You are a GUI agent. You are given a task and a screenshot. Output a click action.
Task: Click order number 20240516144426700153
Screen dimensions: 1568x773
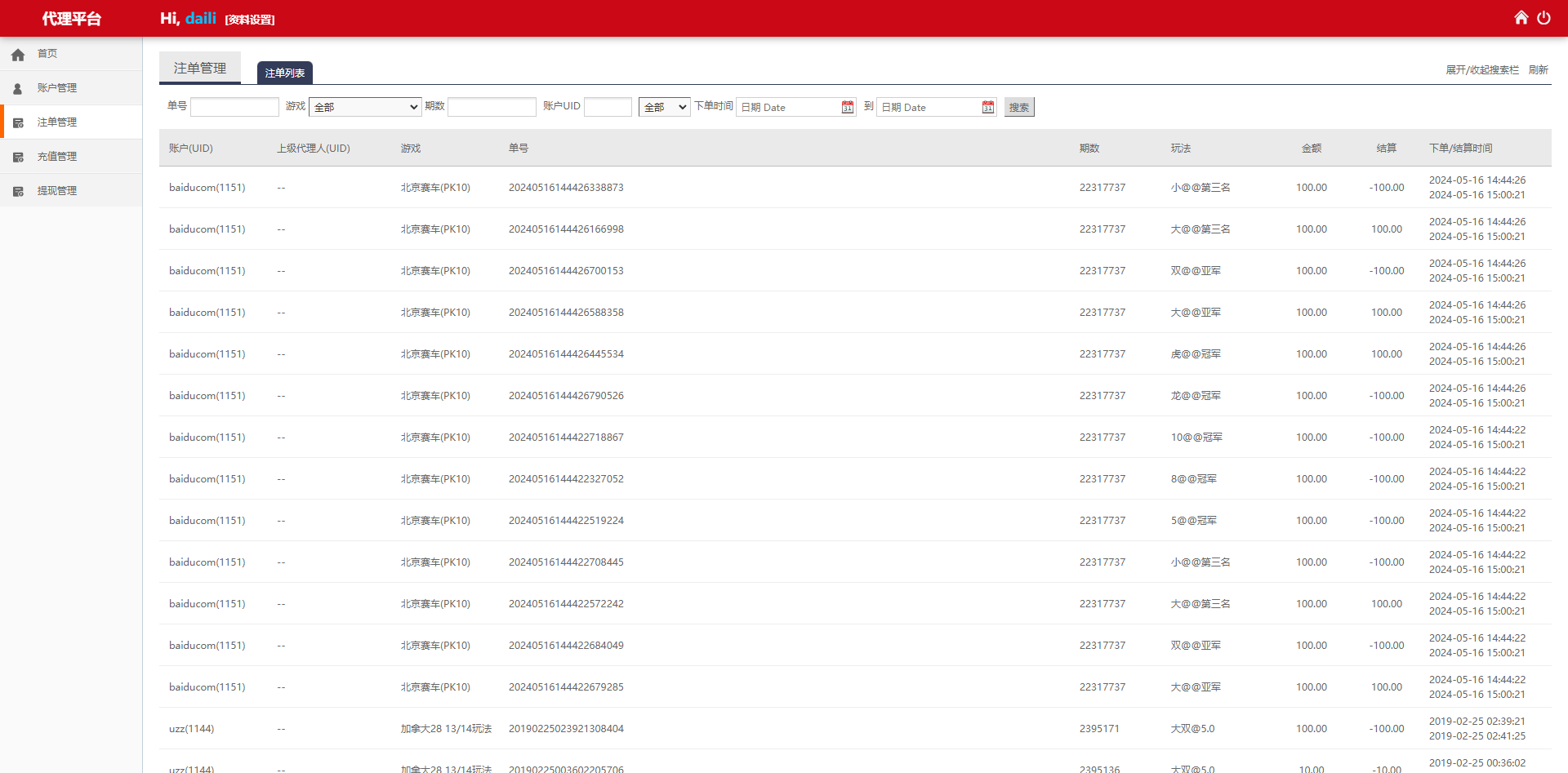(x=566, y=271)
